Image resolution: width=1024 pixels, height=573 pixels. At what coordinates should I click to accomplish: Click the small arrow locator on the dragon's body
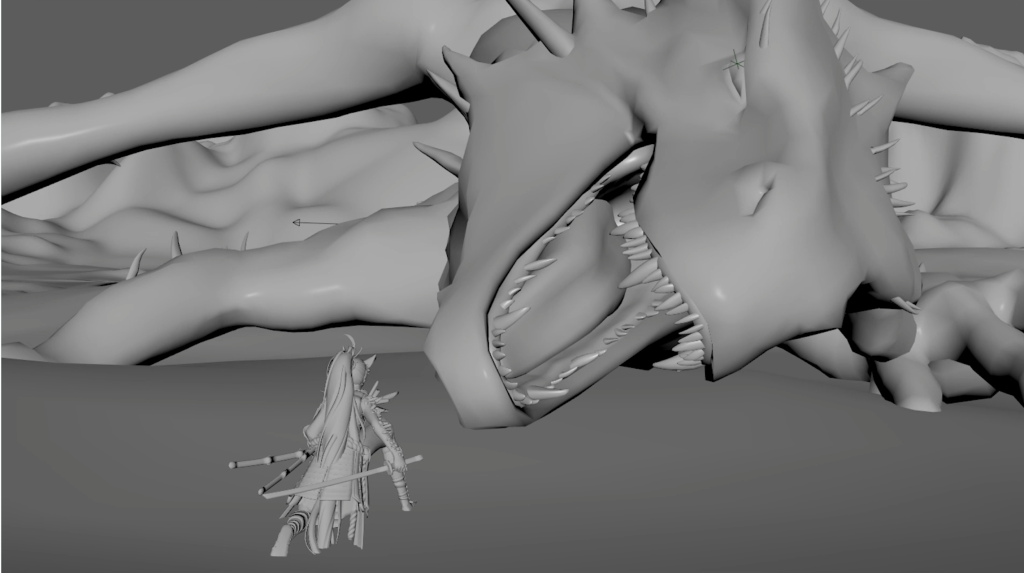[314, 223]
